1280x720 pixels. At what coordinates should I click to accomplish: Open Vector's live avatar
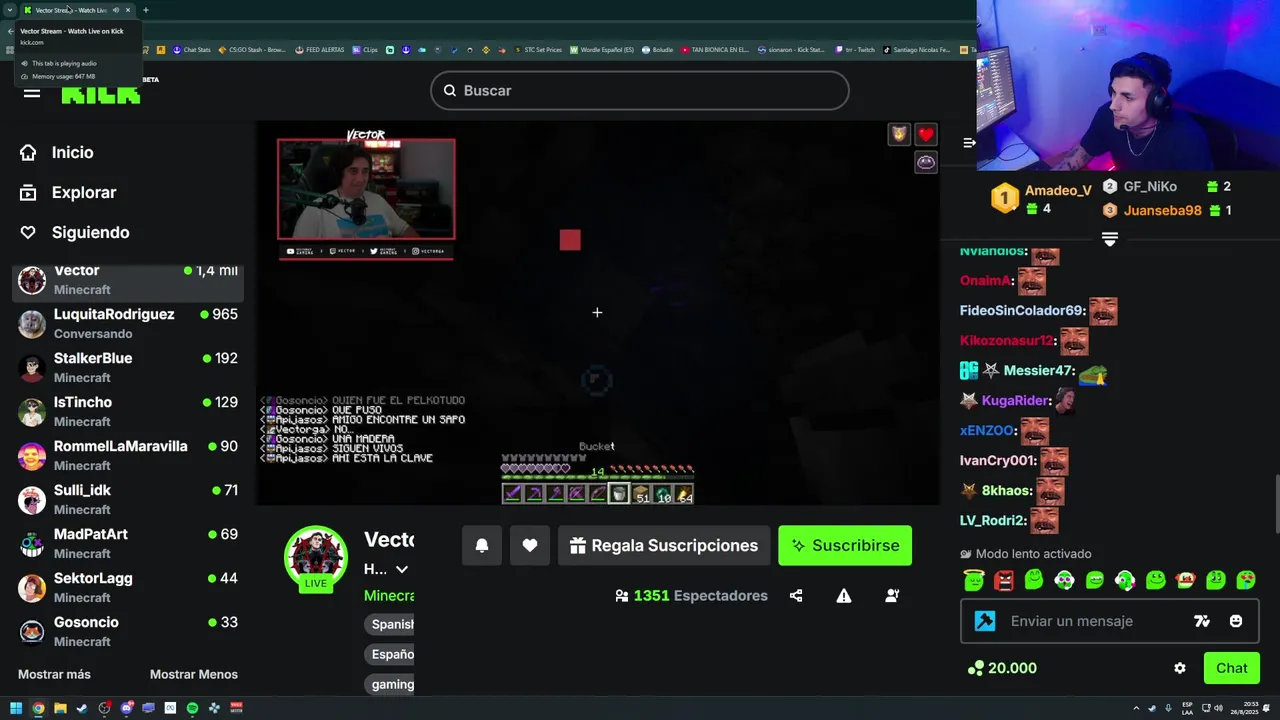coord(316,557)
